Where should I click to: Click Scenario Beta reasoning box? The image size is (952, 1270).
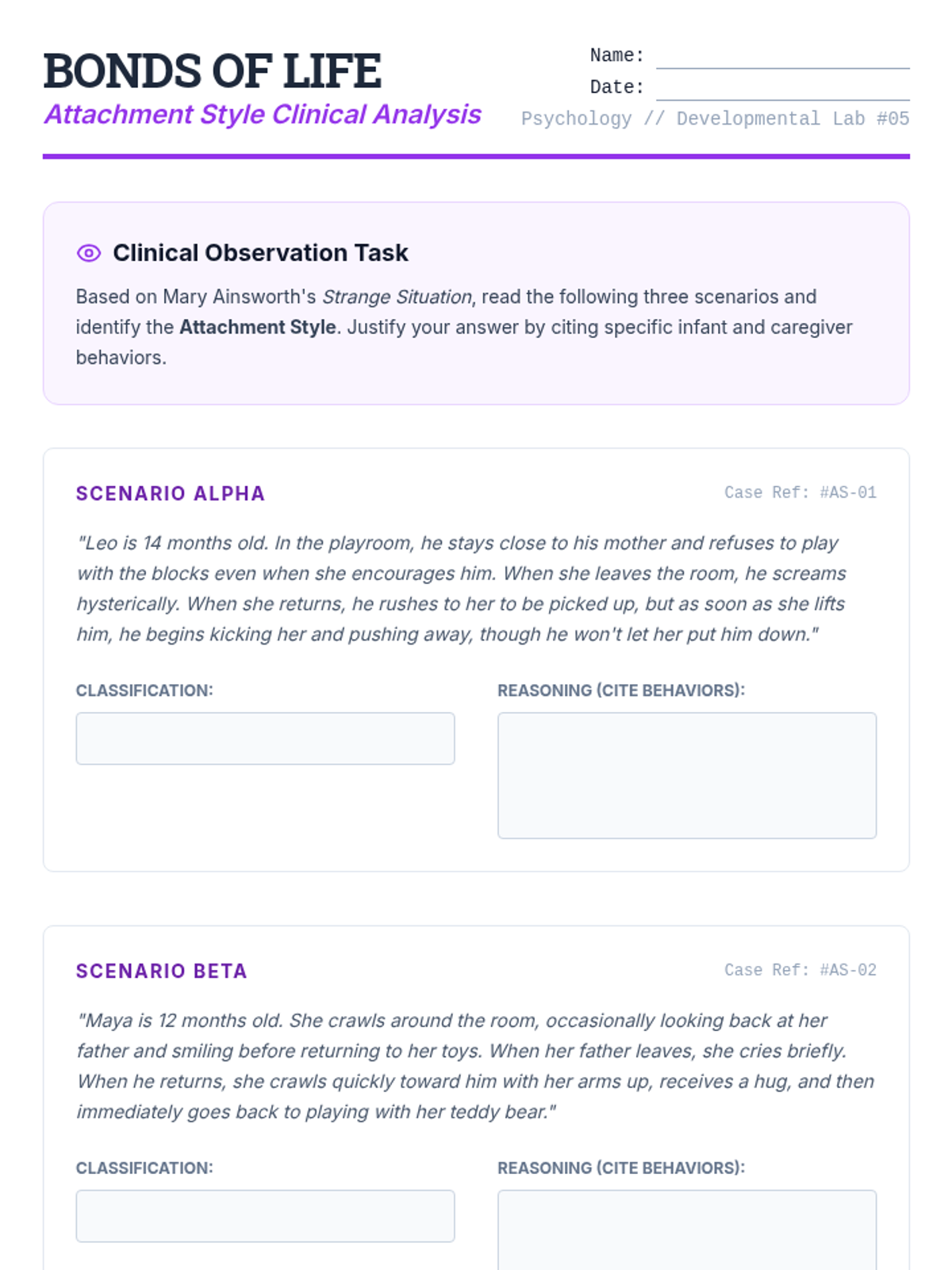pos(687,1230)
